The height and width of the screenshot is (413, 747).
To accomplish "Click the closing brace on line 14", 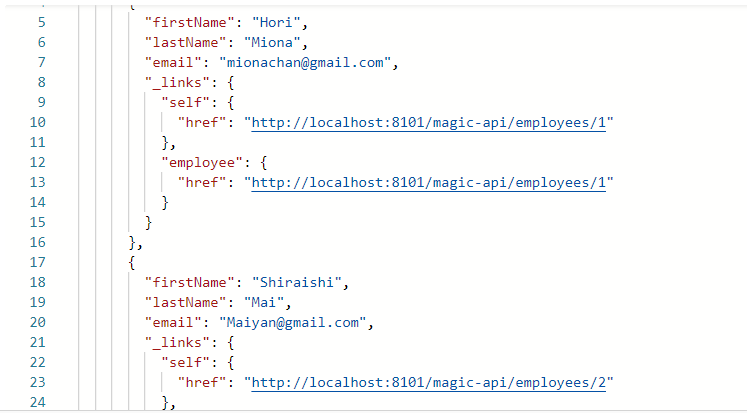I will (165, 203).
